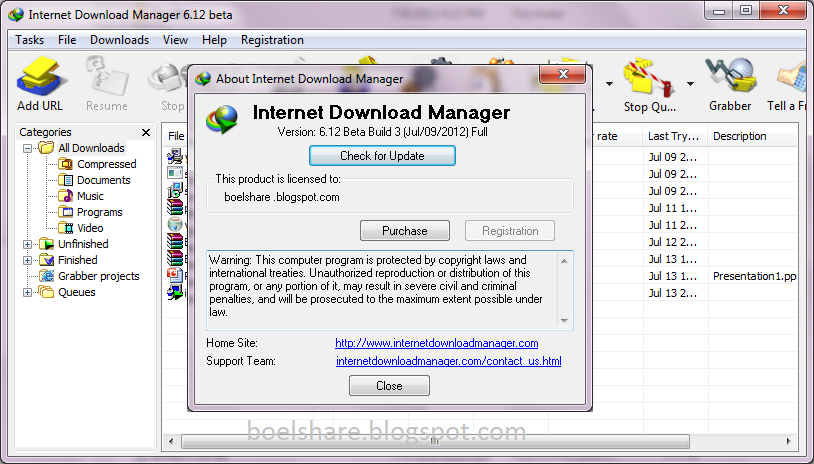Select the Programs category folder
The width and height of the screenshot is (814, 464).
90,212
